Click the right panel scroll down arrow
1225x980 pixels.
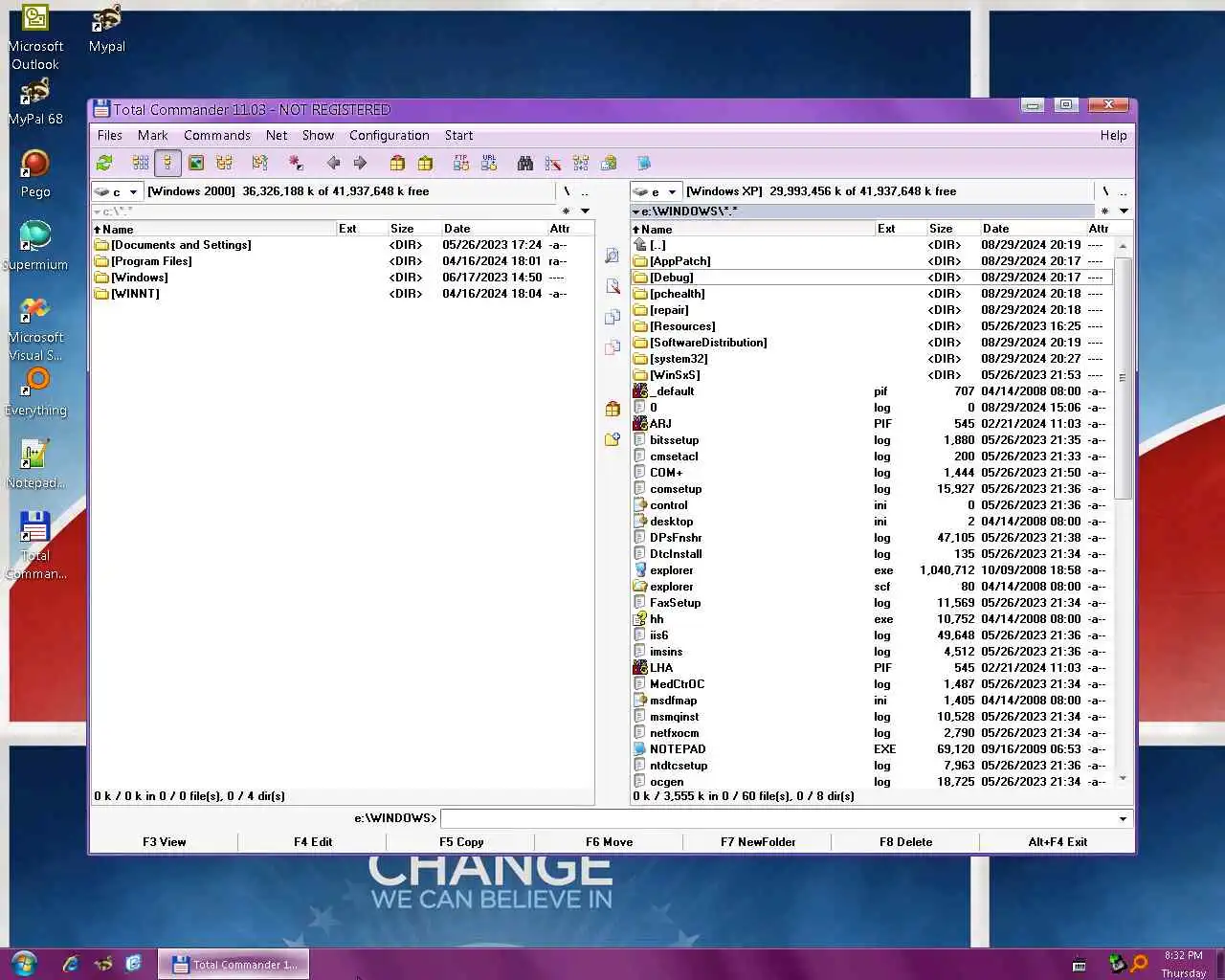point(1123,779)
